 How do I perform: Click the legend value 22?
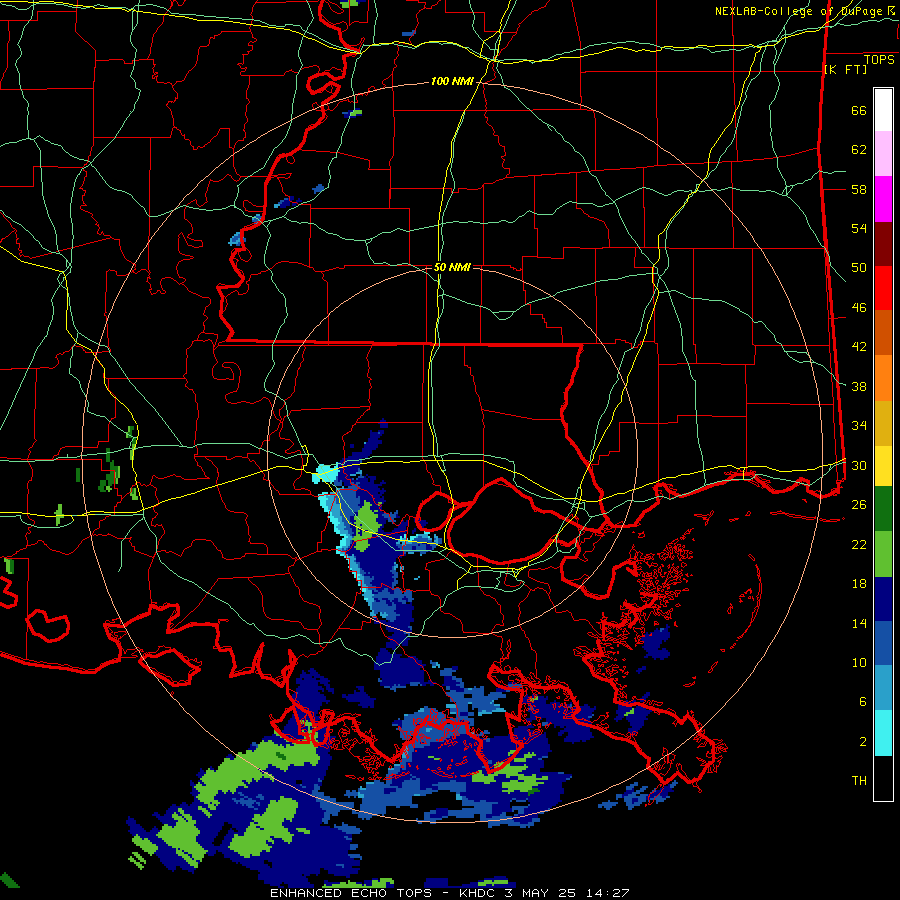859,544
